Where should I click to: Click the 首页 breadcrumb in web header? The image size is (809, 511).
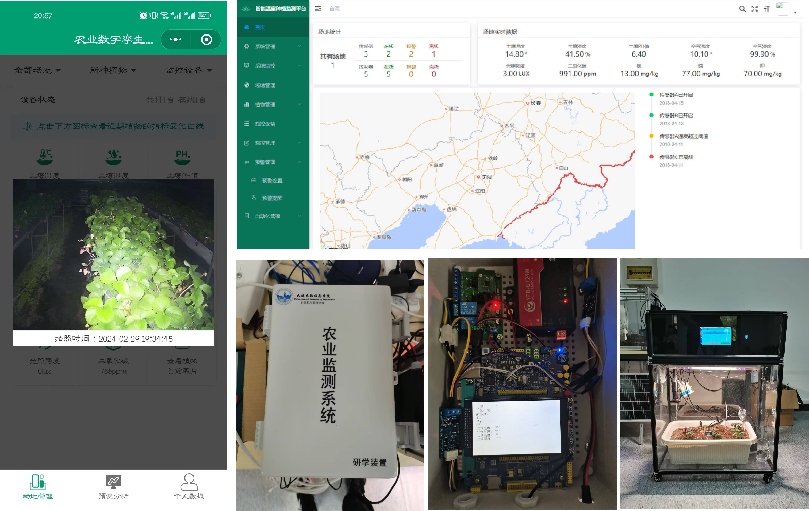pyautogui.click(x=335, y=9)
